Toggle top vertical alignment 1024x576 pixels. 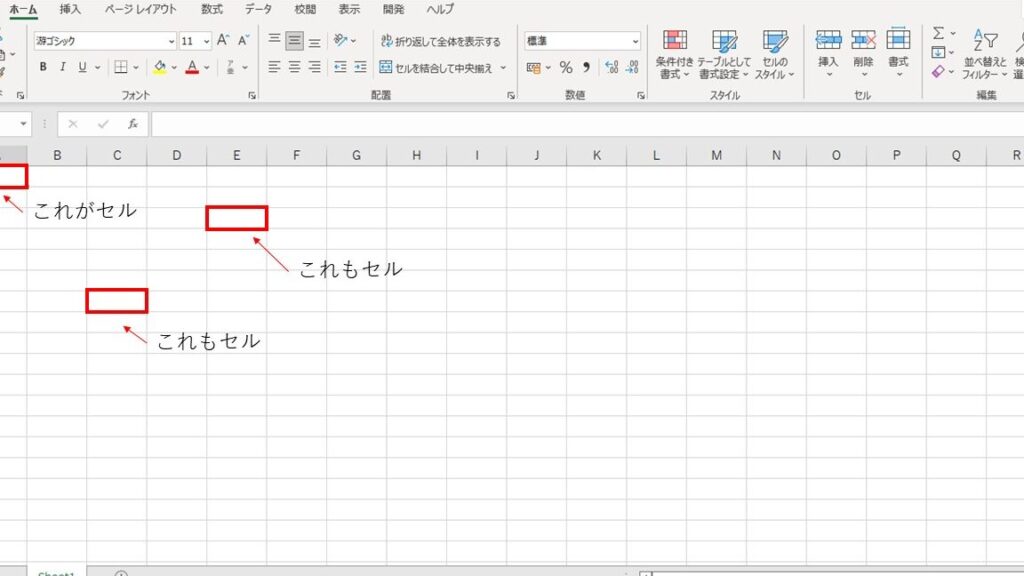click(274, 40)
